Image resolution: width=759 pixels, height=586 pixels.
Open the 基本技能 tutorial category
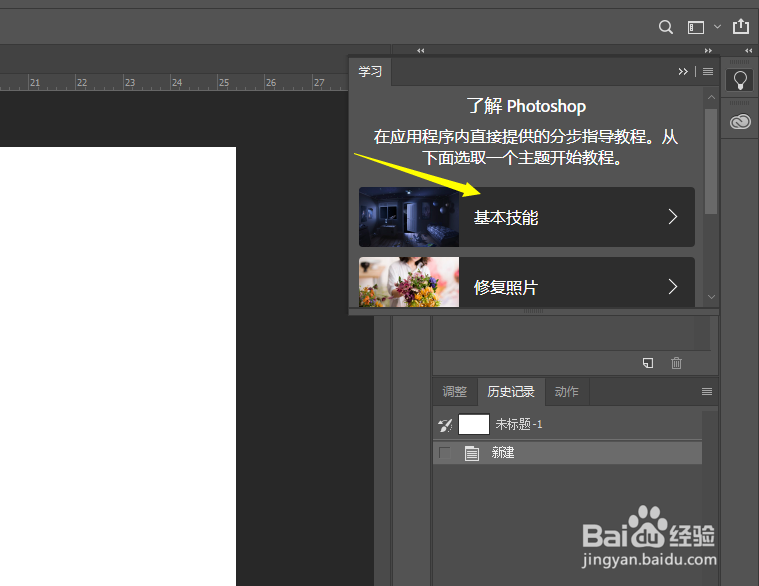(x=527, y=217)
